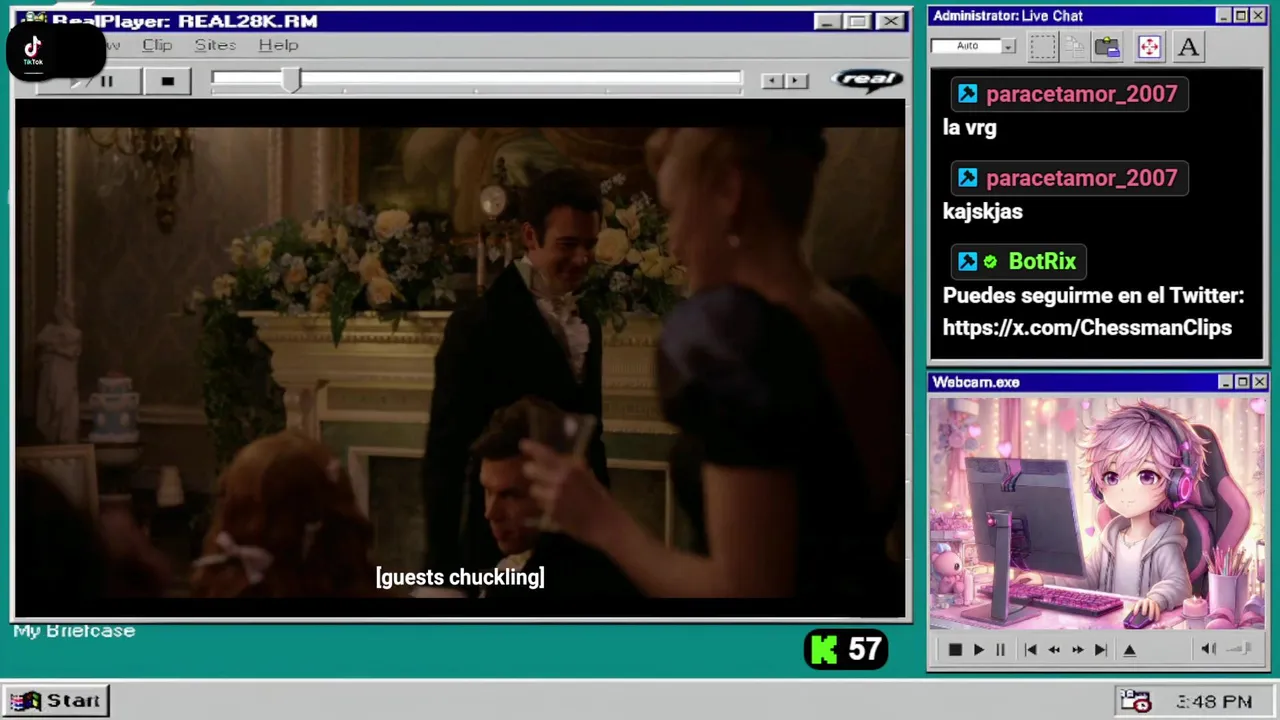This screenshot has width=1280, height=720.
Task: Open the Windows Start menu
Action: tap(55, 700)
